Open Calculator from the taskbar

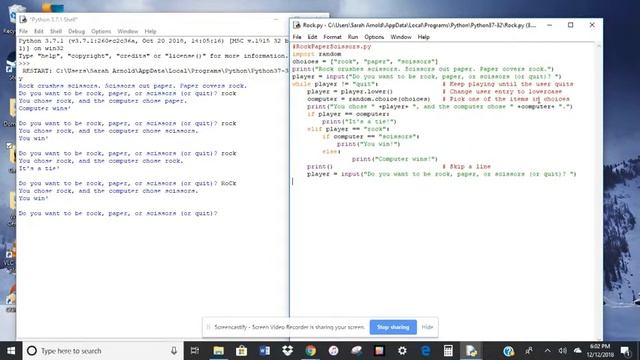tap(448, 351)
